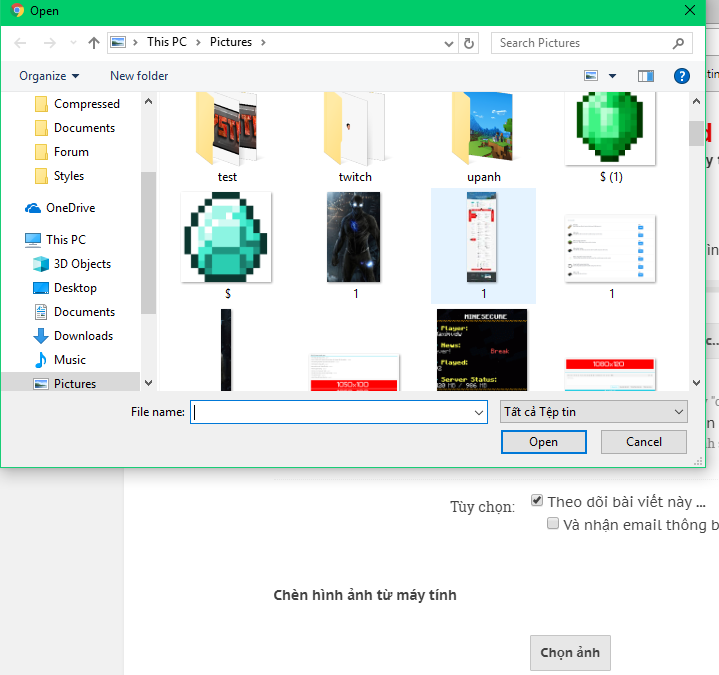Click the Chọn ảnh button on the webpage
The image size is (719, 675).
(570, 653)
